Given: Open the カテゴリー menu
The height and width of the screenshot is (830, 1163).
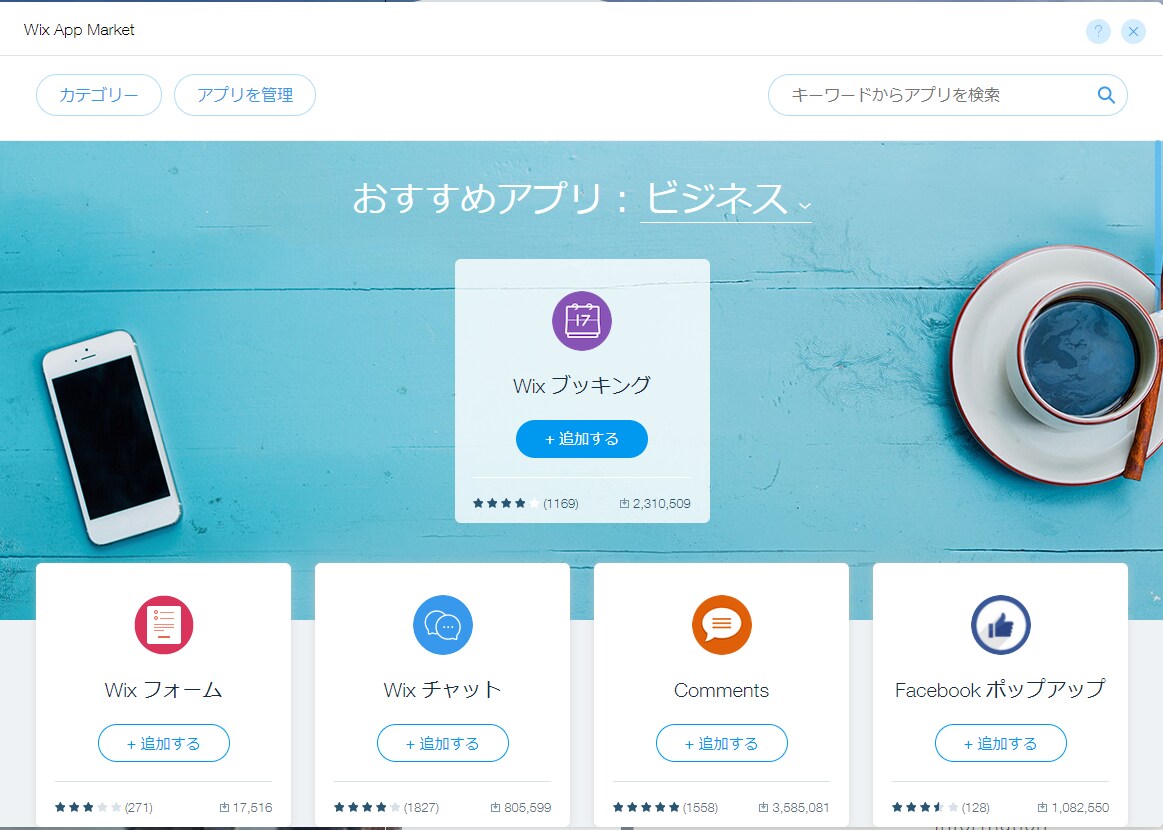Looking at the screenshot, I should 99,95.
